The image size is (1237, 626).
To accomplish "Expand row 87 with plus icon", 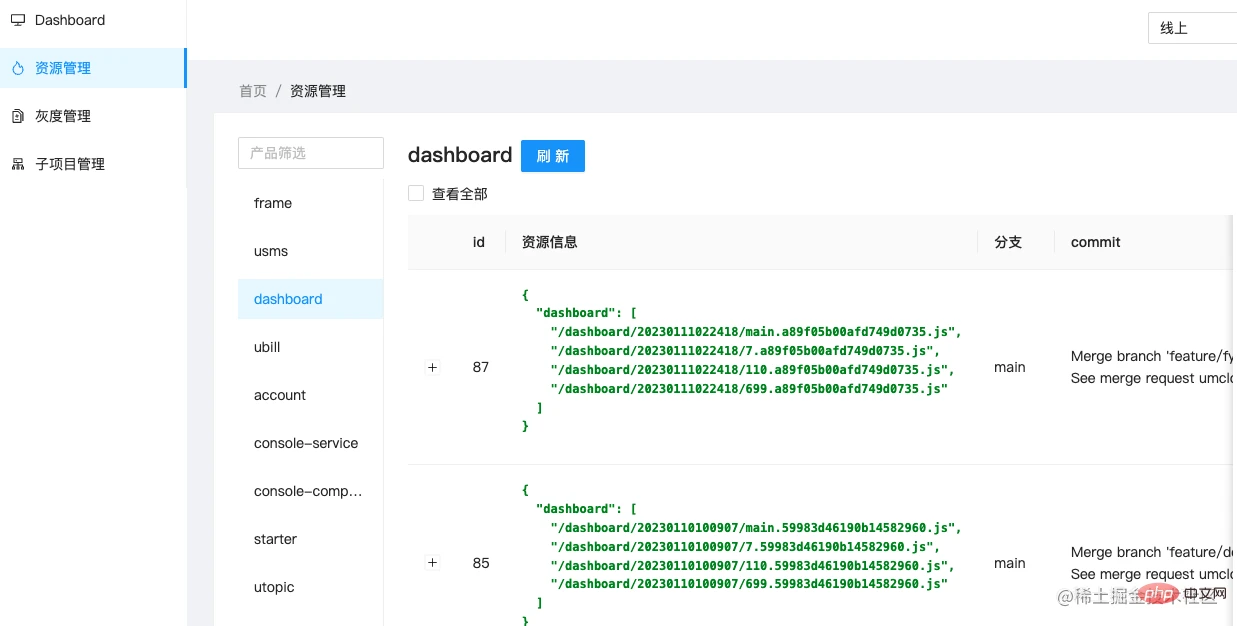I will [x=432, y=367].
